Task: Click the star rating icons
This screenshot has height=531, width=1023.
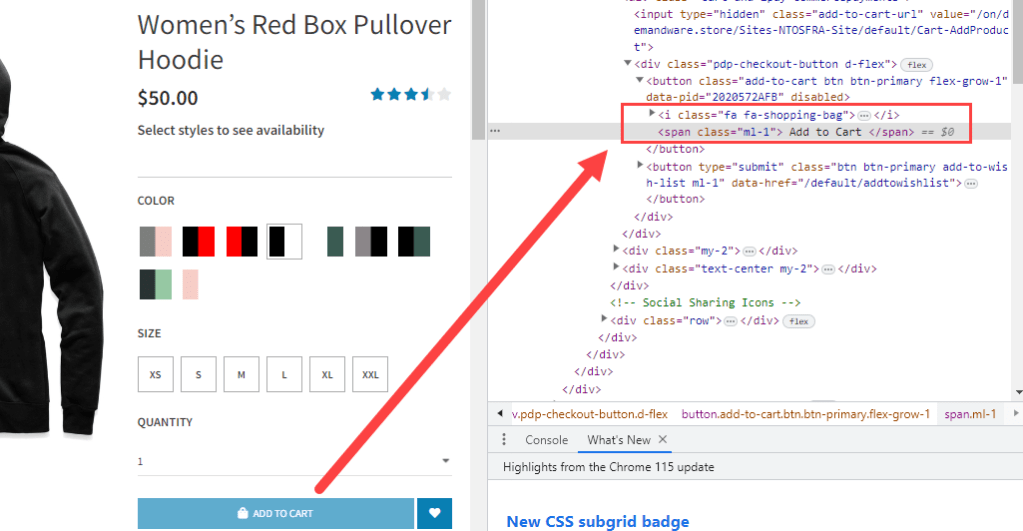Action: tap(410, 95)
